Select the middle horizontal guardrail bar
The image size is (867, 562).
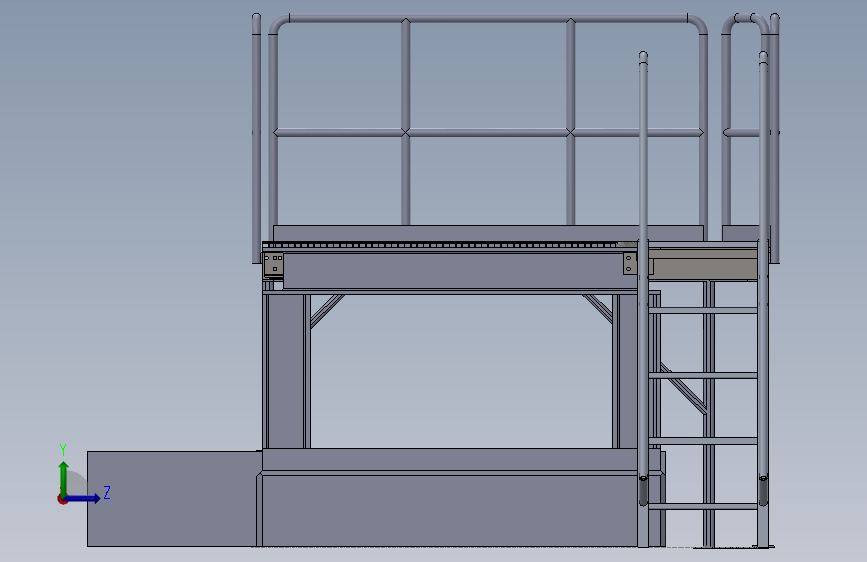pos(488,132)
